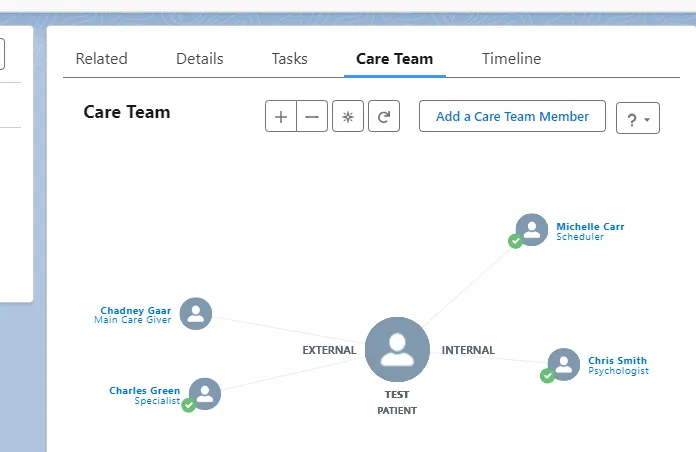Viewport: 696px width, 452px height.
Task: Select Charles Green's avatar icon
Action: click(205, 394)
